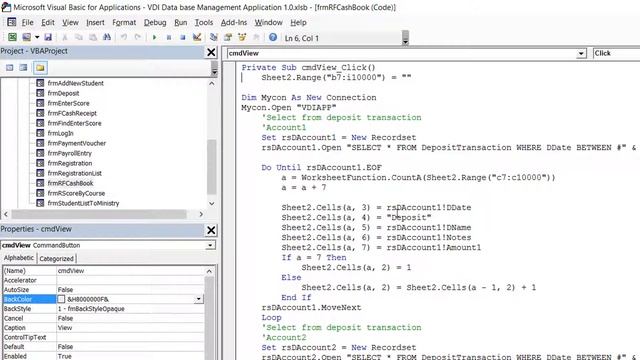This screenshot has width=640, height=360.
Task: Click the project tree vertical scrollbar thumb
Action: point(211,167)
